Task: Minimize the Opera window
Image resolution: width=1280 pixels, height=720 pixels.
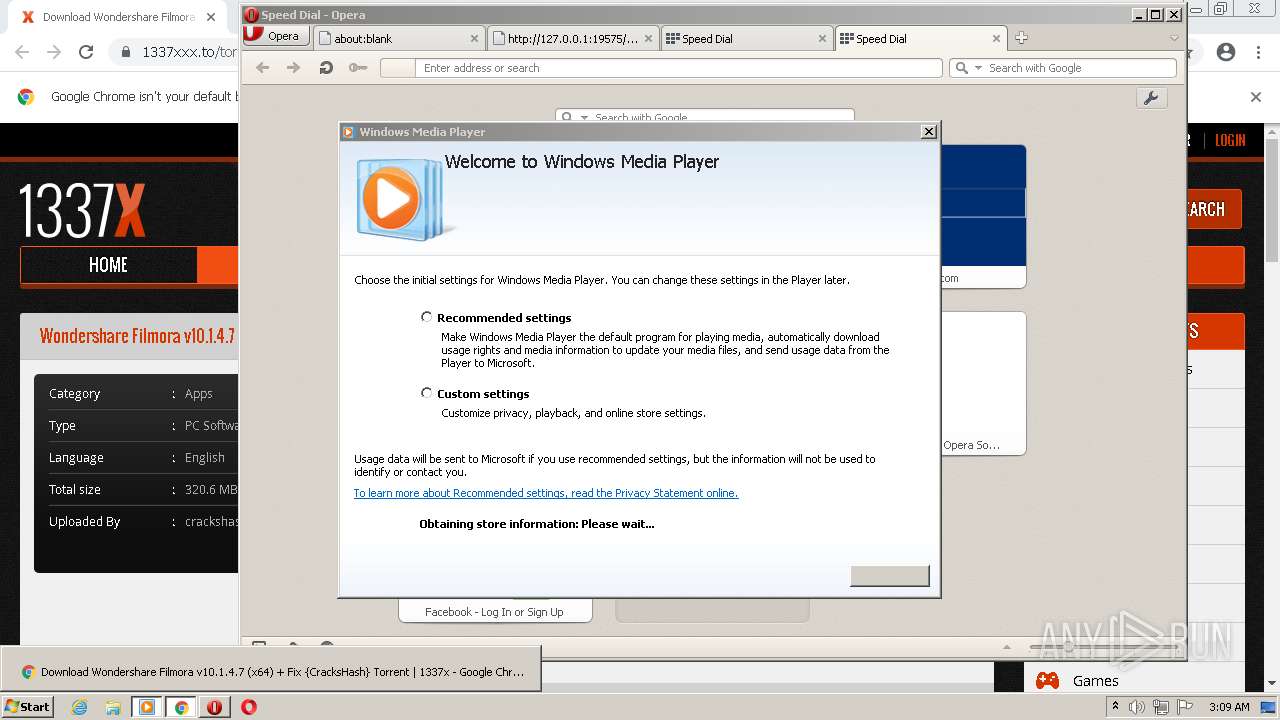Action: tap(1139, 15)
